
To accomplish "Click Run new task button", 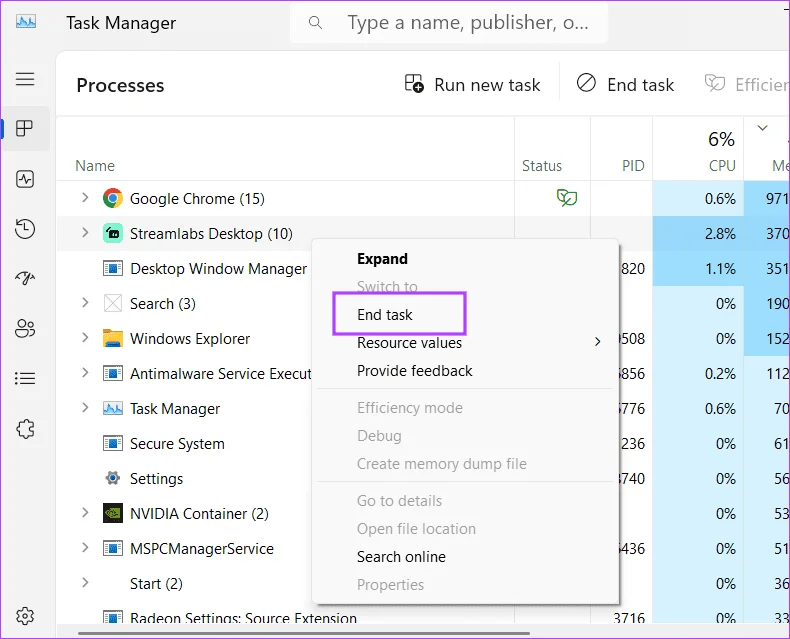I will [x=472, y=84].
